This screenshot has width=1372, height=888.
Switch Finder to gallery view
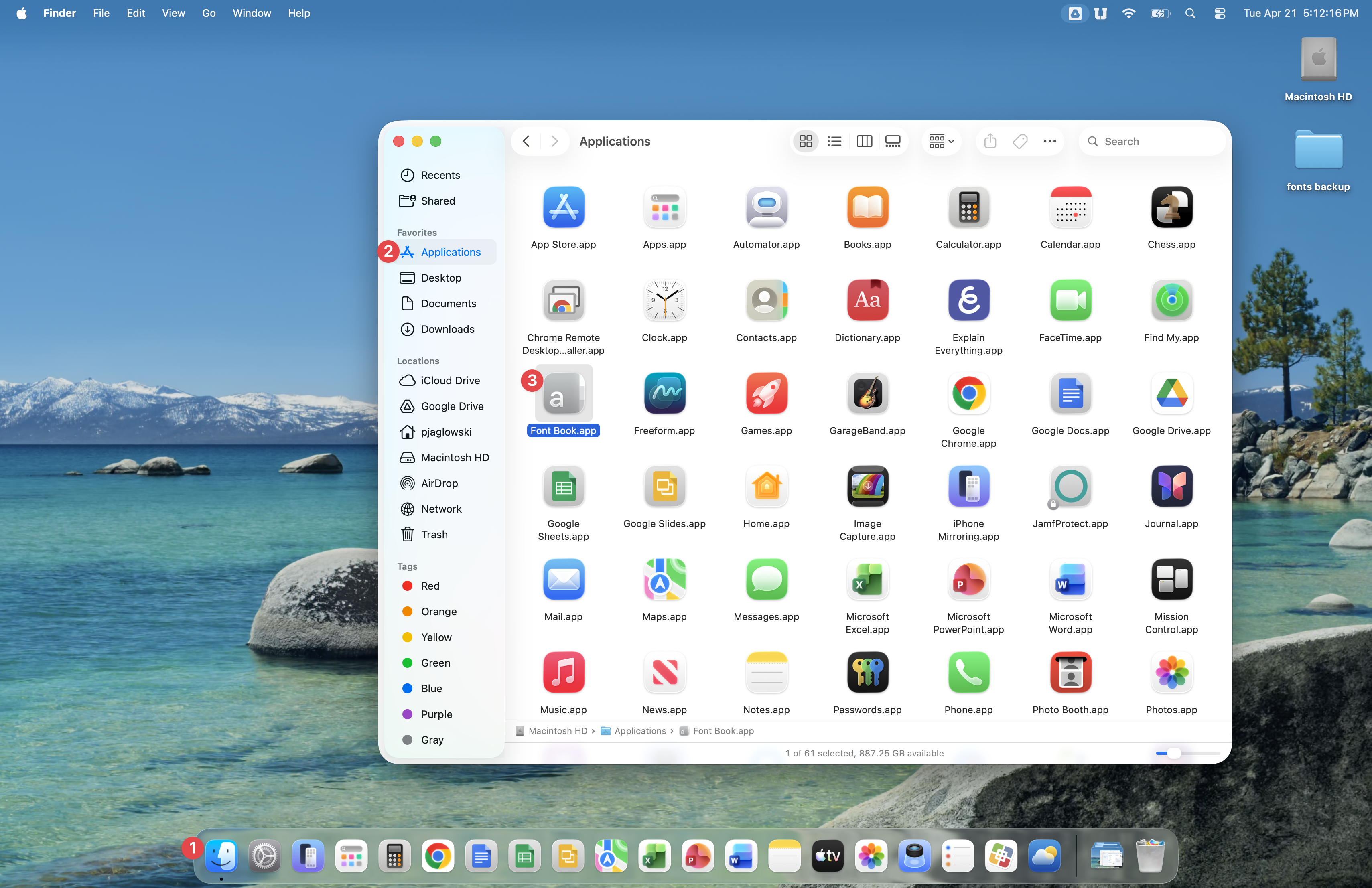[x=892, y=141]
